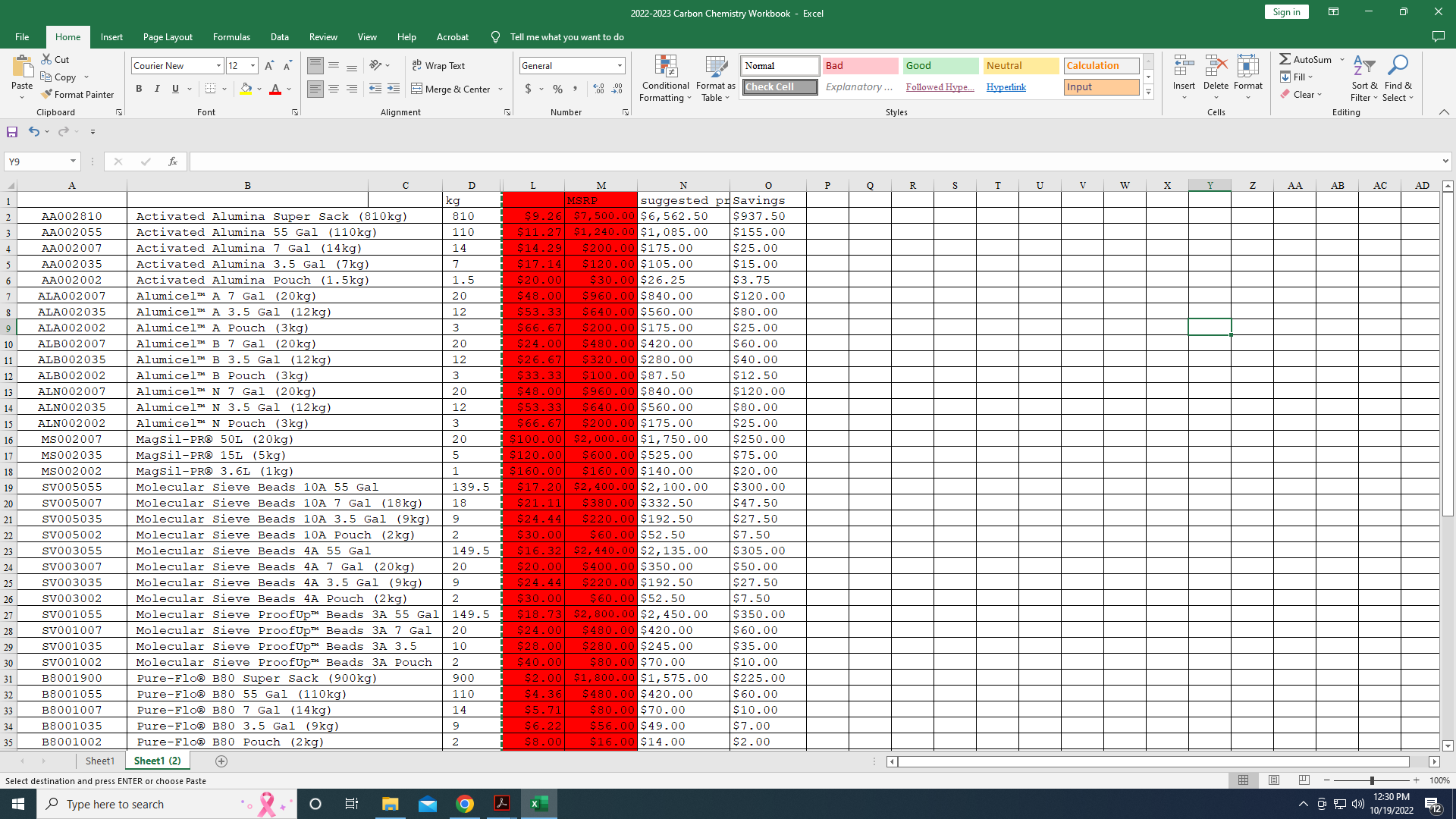Click the Orientation text angle icon
The width and height of the screenshot is (1456, 819).
375,66
